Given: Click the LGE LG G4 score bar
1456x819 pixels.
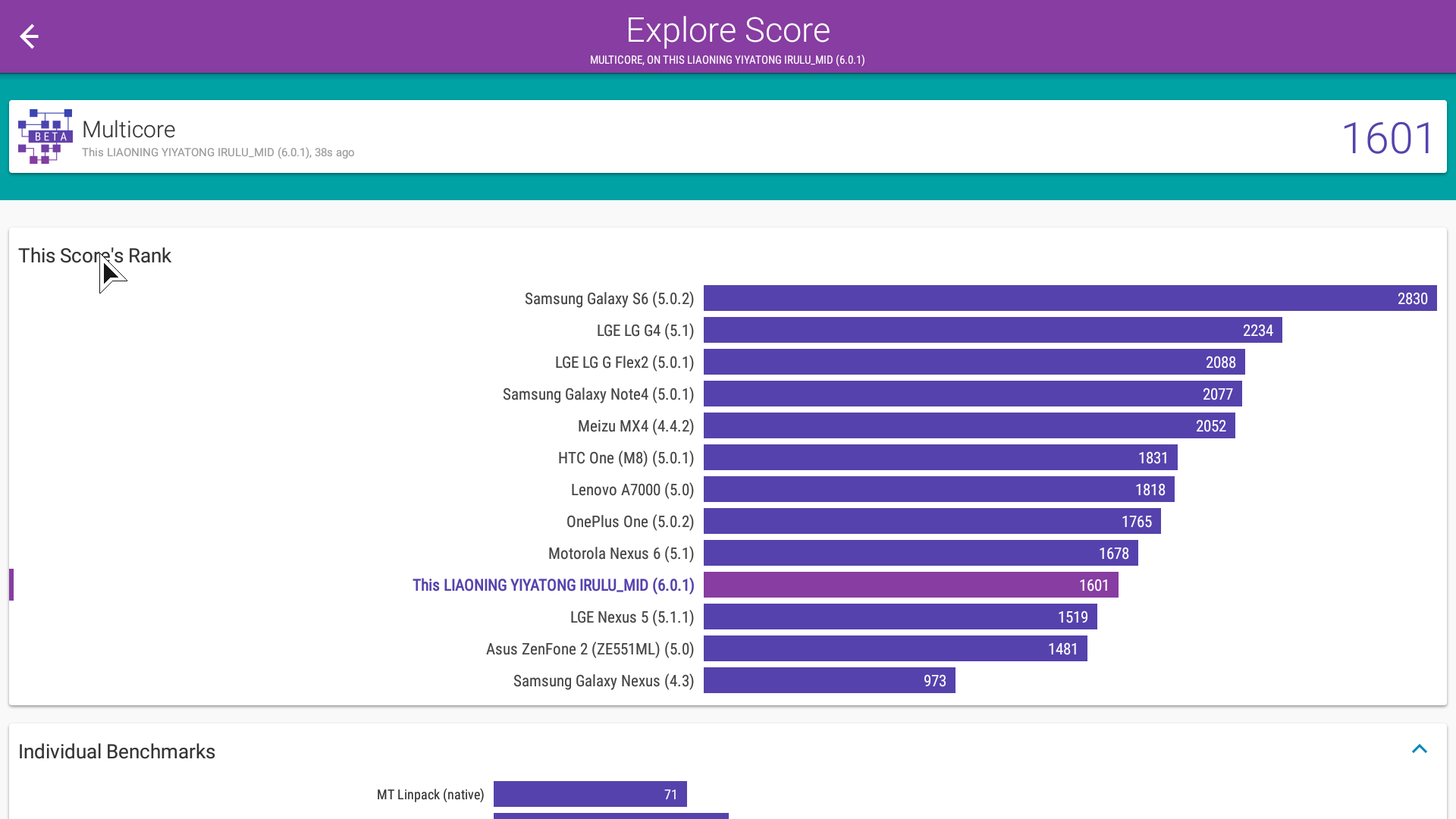Looking at the screenshot, I should pos(992,330).
